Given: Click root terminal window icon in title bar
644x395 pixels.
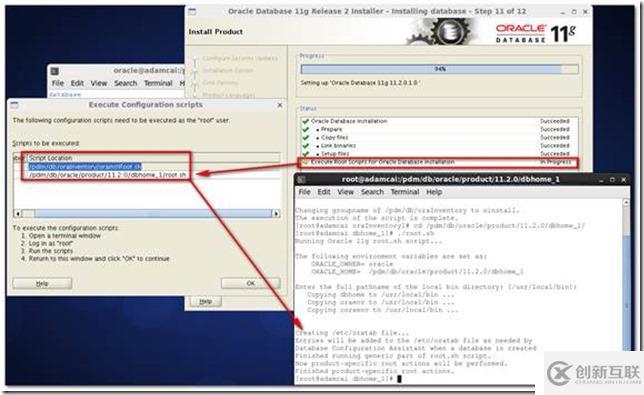Looking at the screenshot, I should (301, 180).
